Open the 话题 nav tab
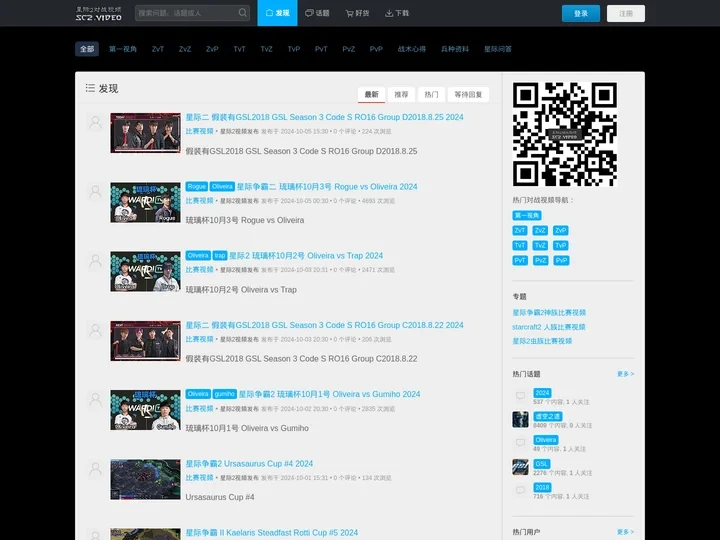Image resolution: width=720 pixels, height=540 pixels. click(317, 13)
